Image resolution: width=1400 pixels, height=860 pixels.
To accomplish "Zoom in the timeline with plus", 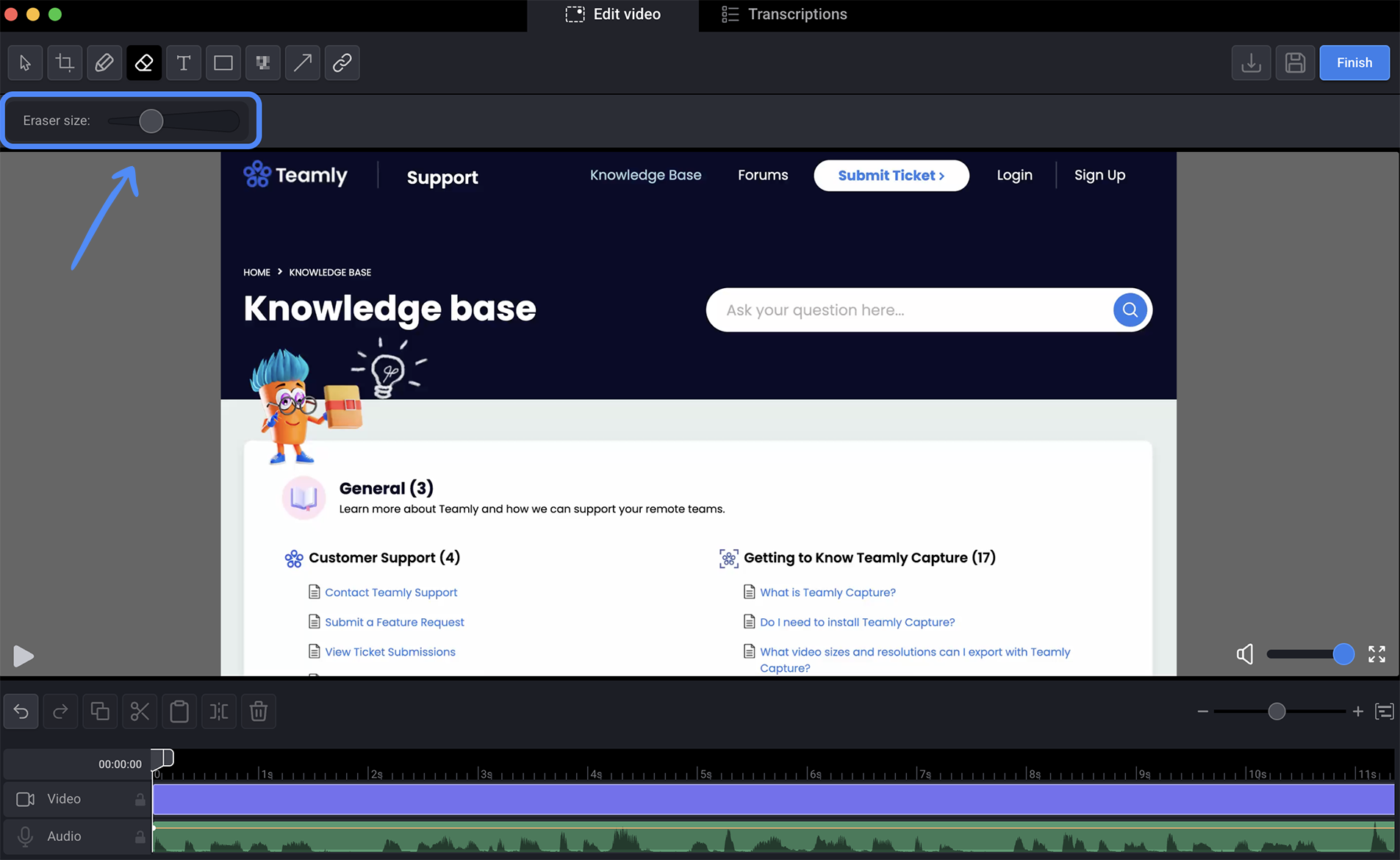I will 1358,712.
